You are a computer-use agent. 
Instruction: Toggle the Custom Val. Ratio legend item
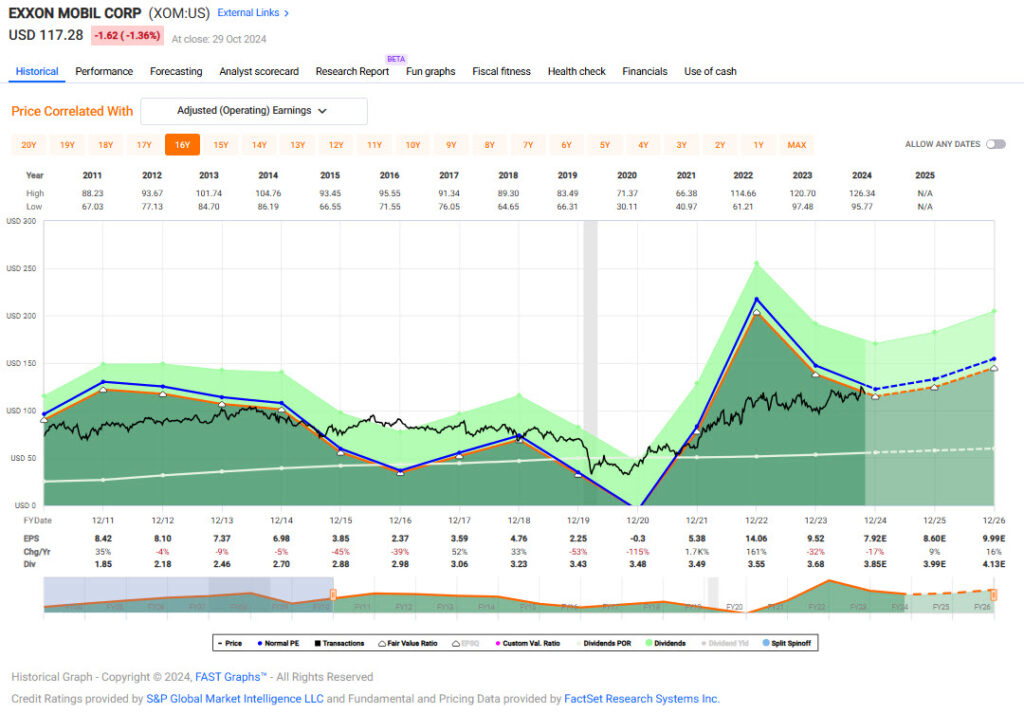click(528, 644)
